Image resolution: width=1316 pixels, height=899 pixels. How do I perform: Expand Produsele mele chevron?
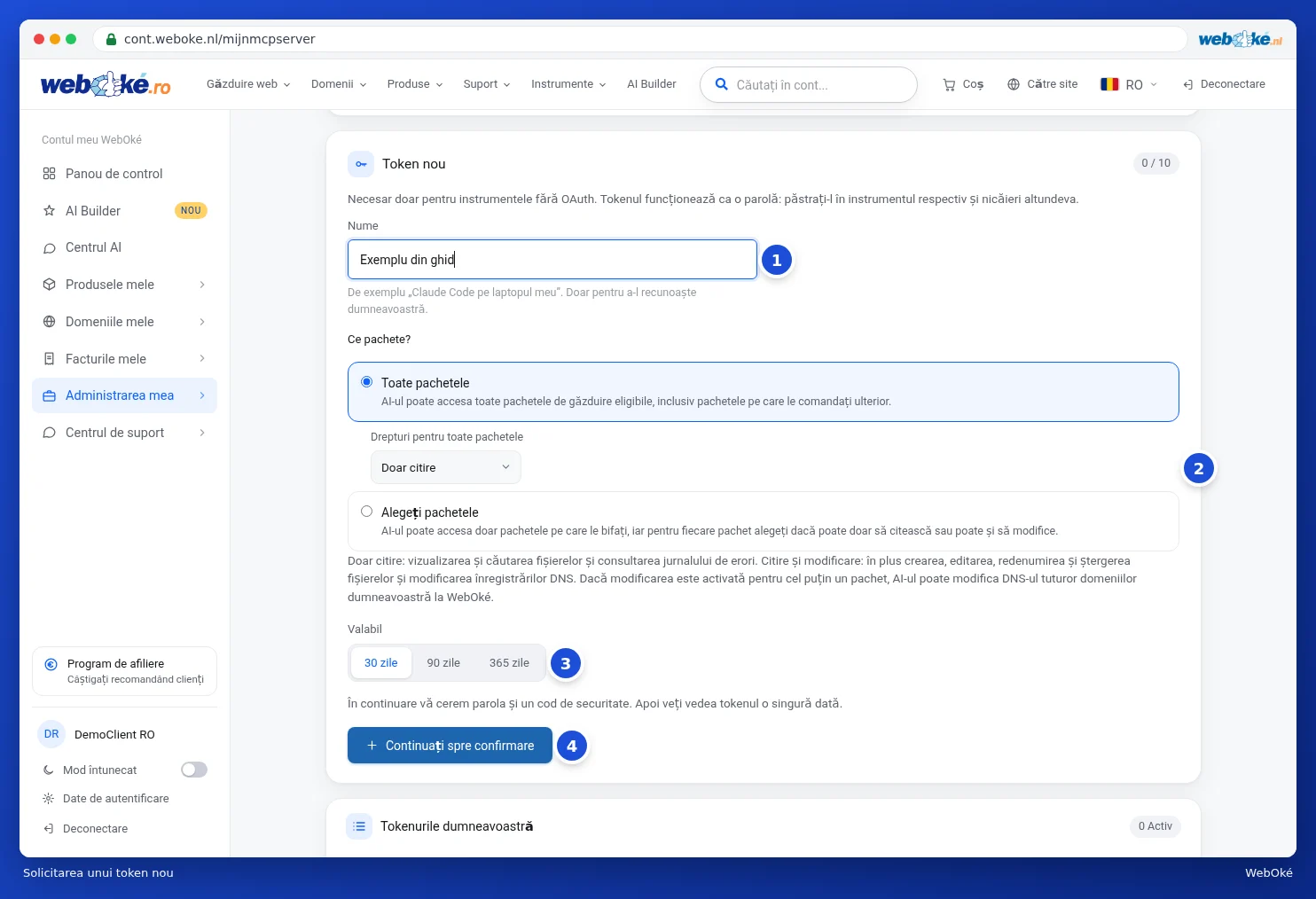(202, 285)
